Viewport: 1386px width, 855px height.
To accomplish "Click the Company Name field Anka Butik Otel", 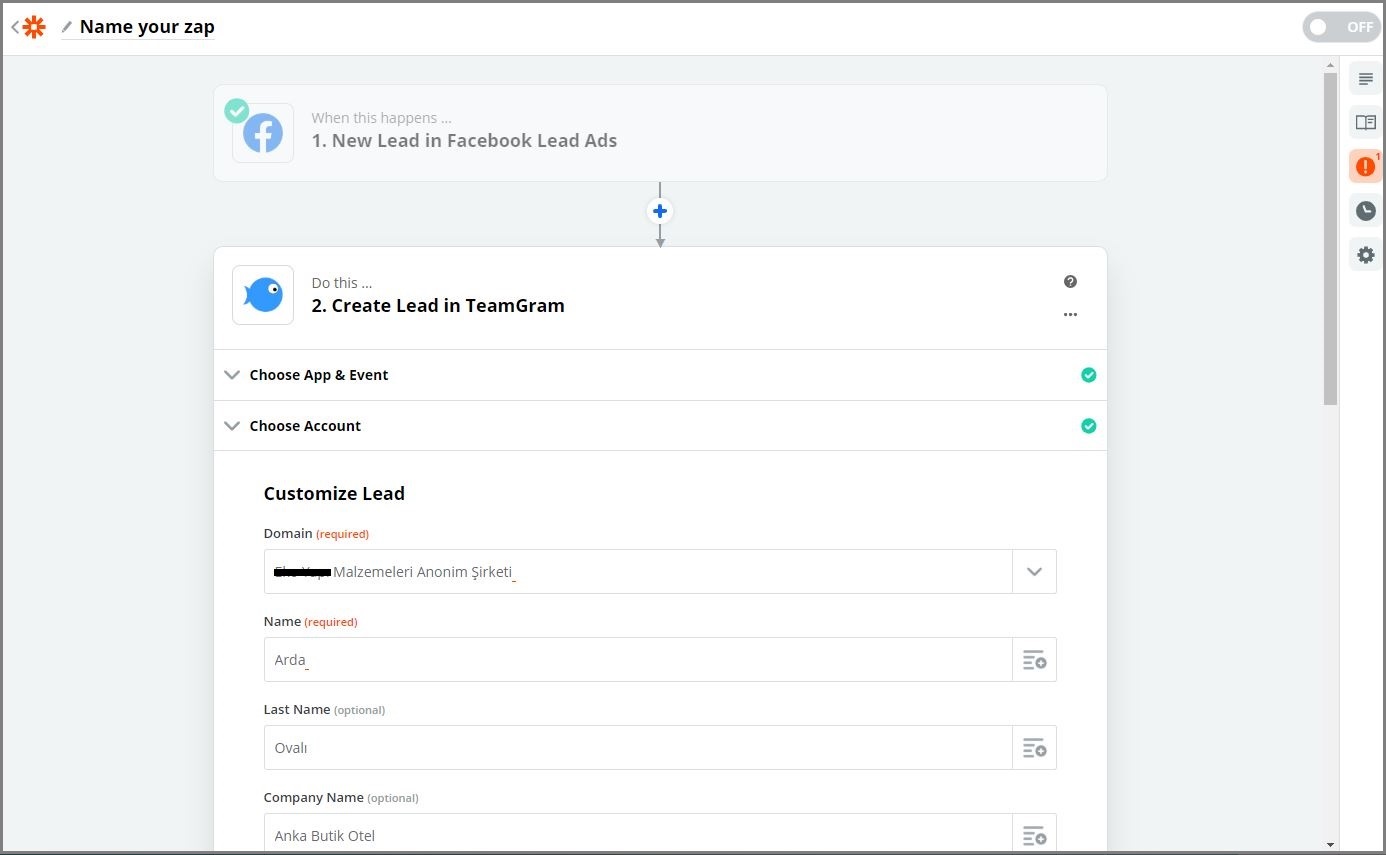I will 638,835.
